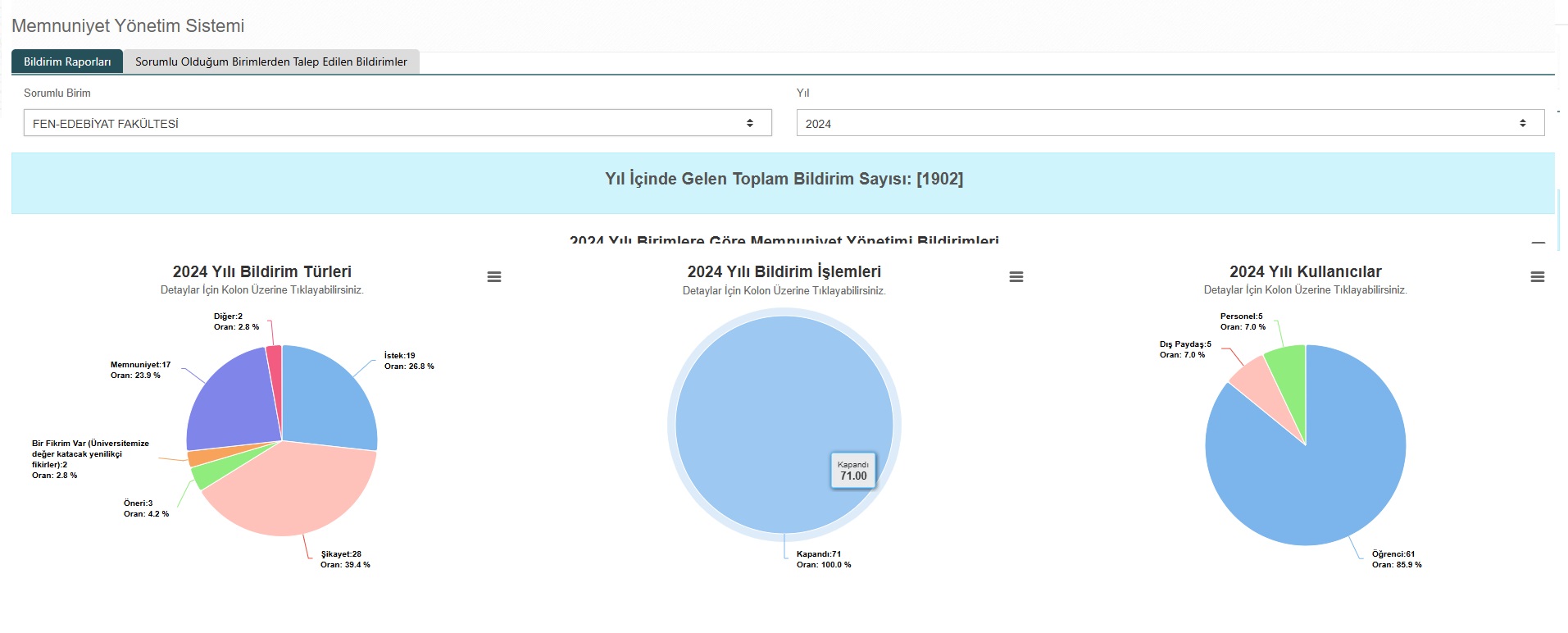Open the Yıl dropdown showing 2024
The height and width of the screenshot is (633, 1568).
click(1170, 123)
